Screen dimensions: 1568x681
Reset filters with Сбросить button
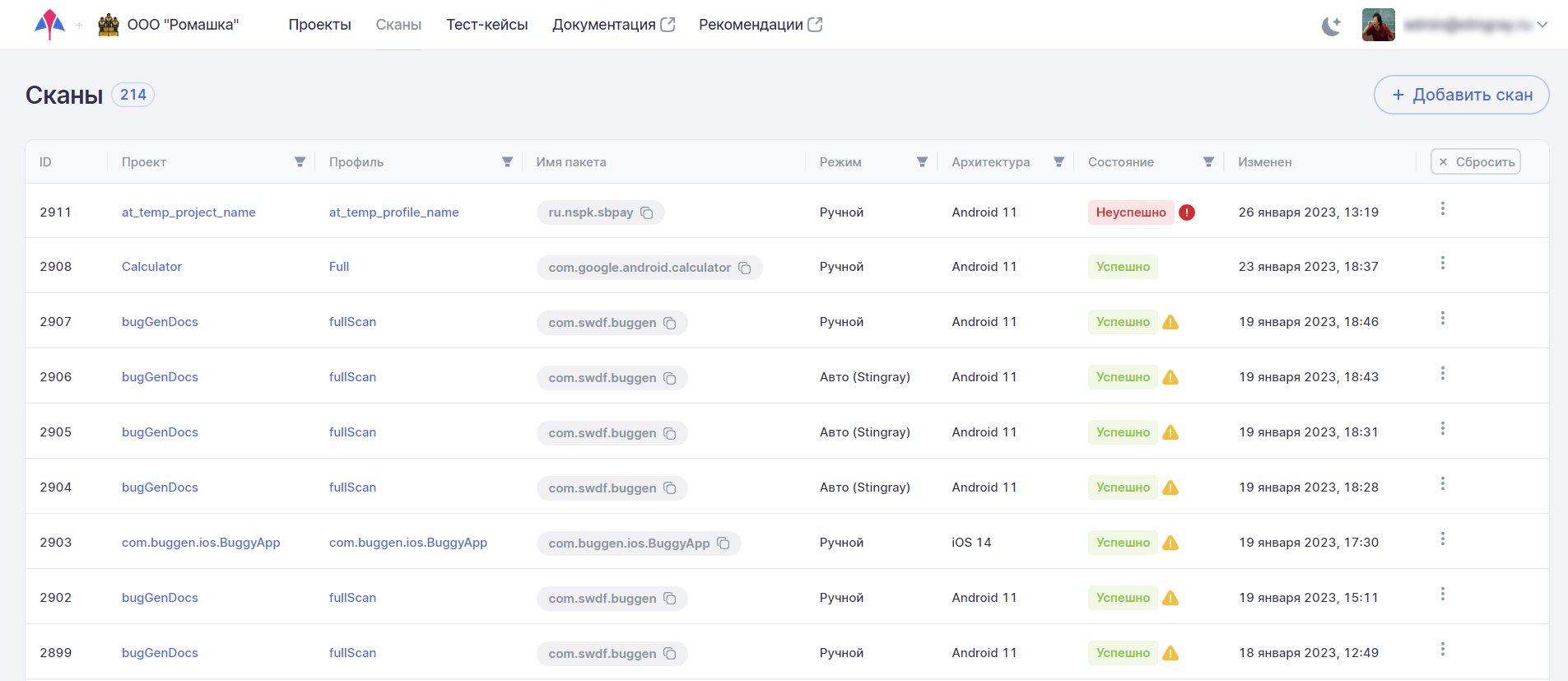click(1475, 162)
